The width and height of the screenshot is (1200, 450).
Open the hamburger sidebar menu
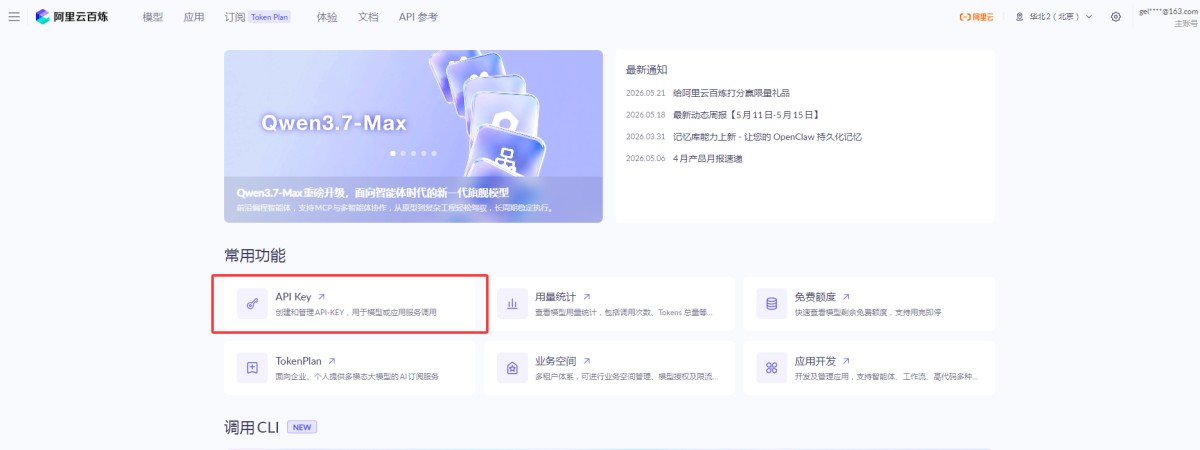14,17
